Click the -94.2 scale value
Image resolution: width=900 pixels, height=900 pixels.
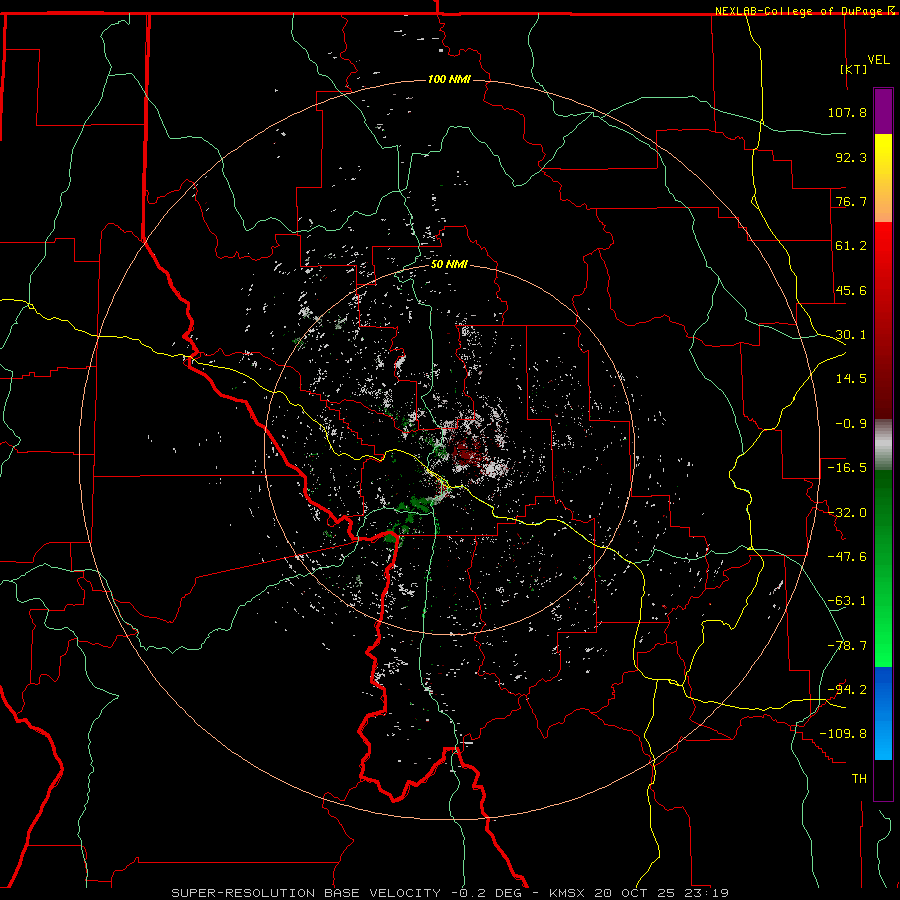point(847,690)
